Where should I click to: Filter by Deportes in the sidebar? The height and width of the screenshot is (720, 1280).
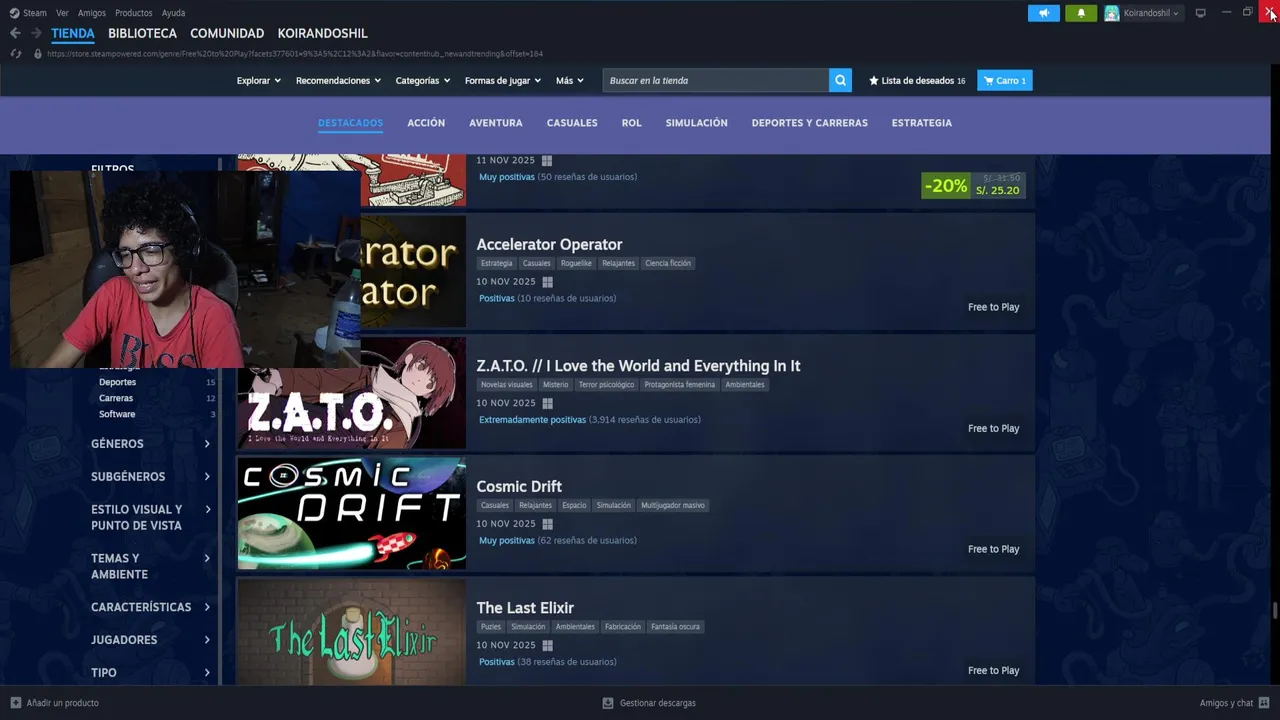tap(117, 382)
